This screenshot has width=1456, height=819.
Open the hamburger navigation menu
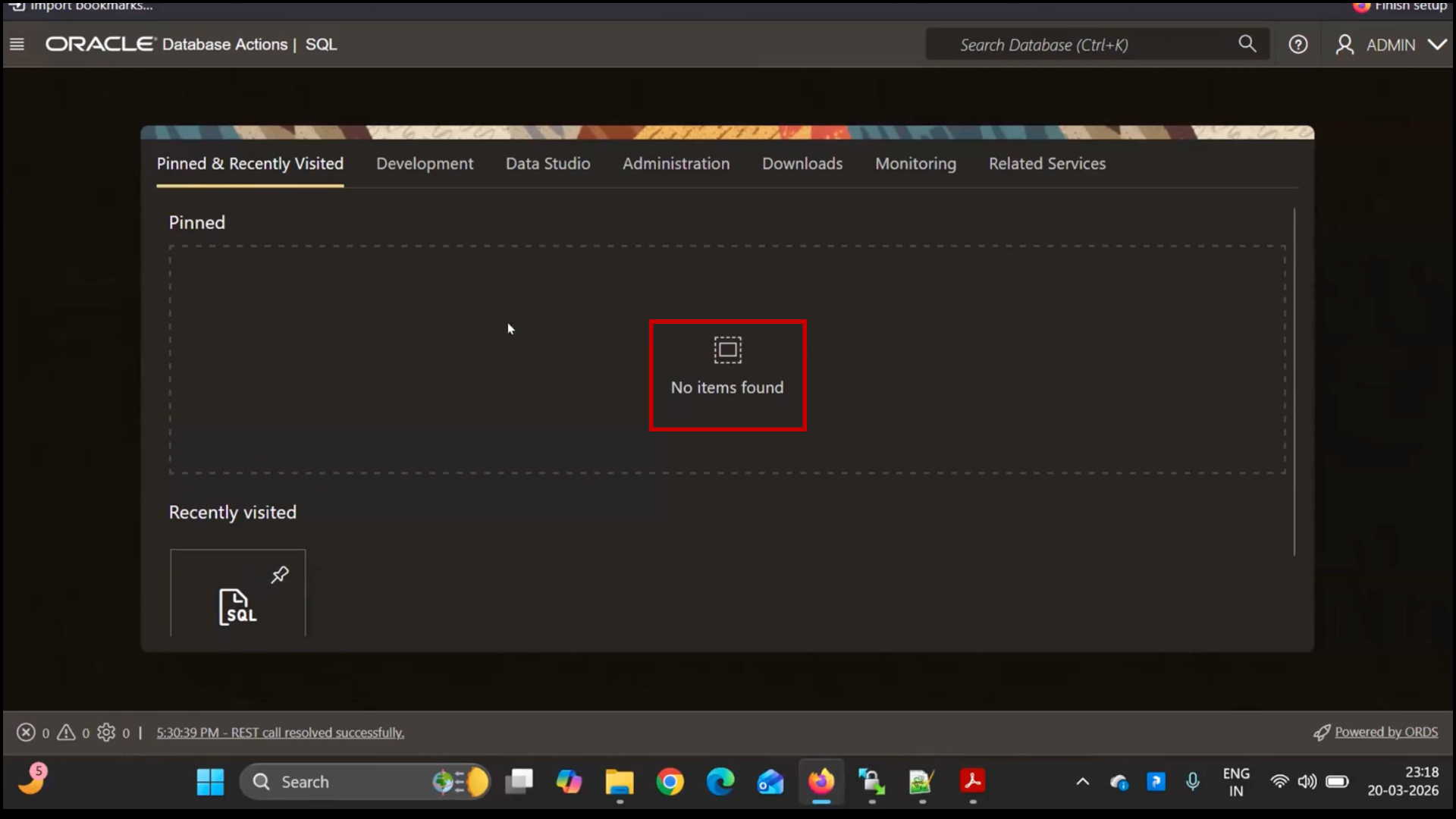click(x=17, y=44)
